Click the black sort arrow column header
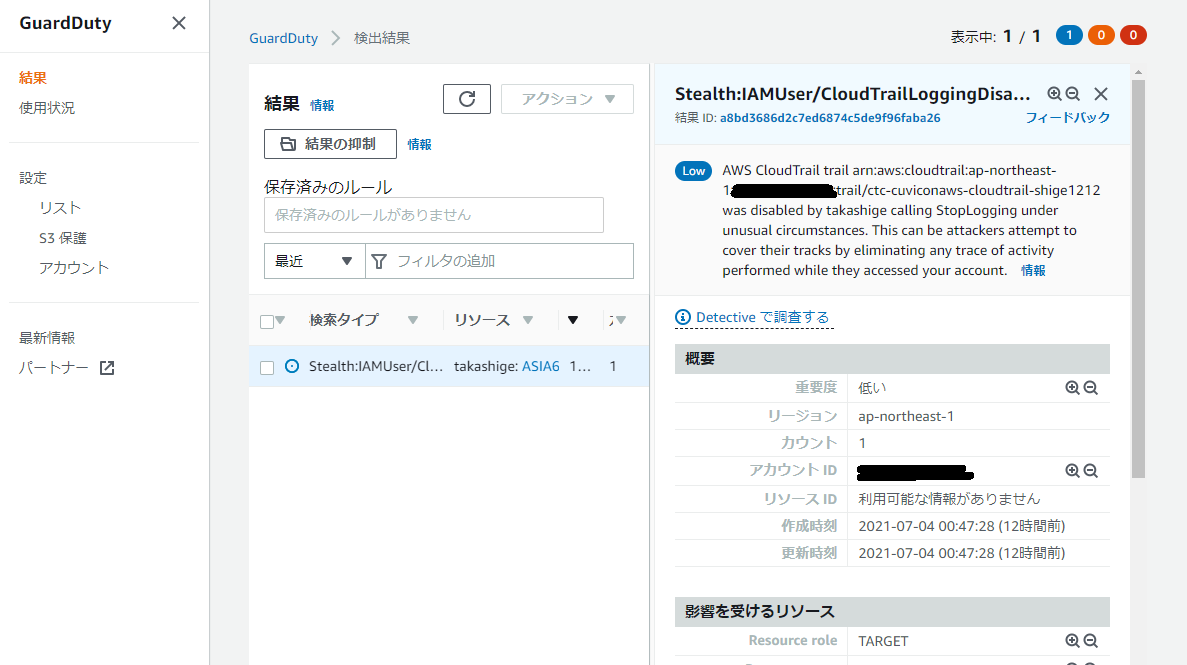 [x=573, y=320]
